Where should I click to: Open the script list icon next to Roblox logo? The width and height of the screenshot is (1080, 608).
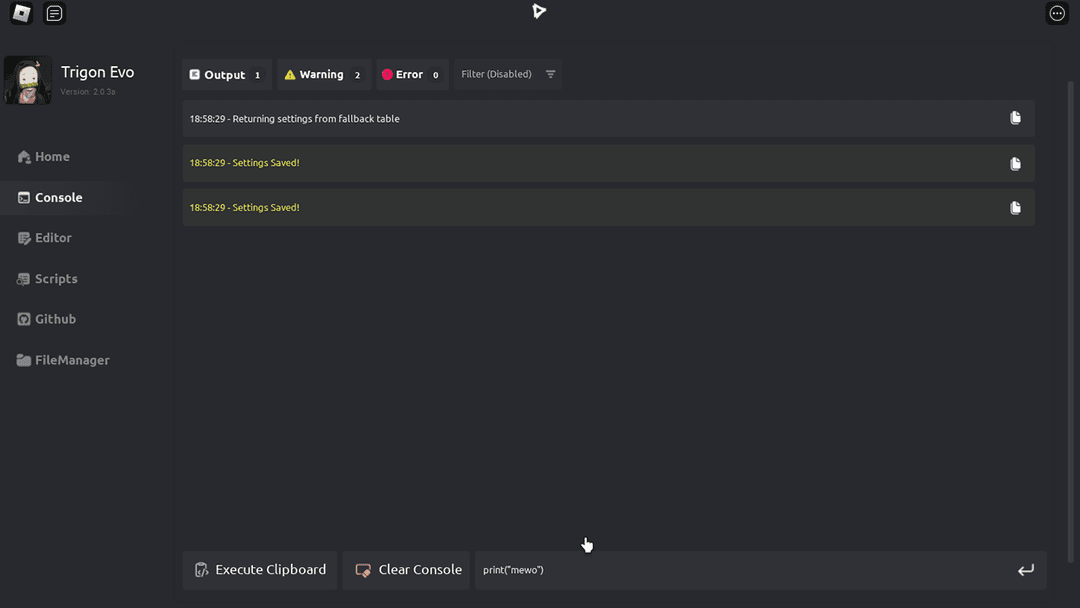click(x=54, y=13)
